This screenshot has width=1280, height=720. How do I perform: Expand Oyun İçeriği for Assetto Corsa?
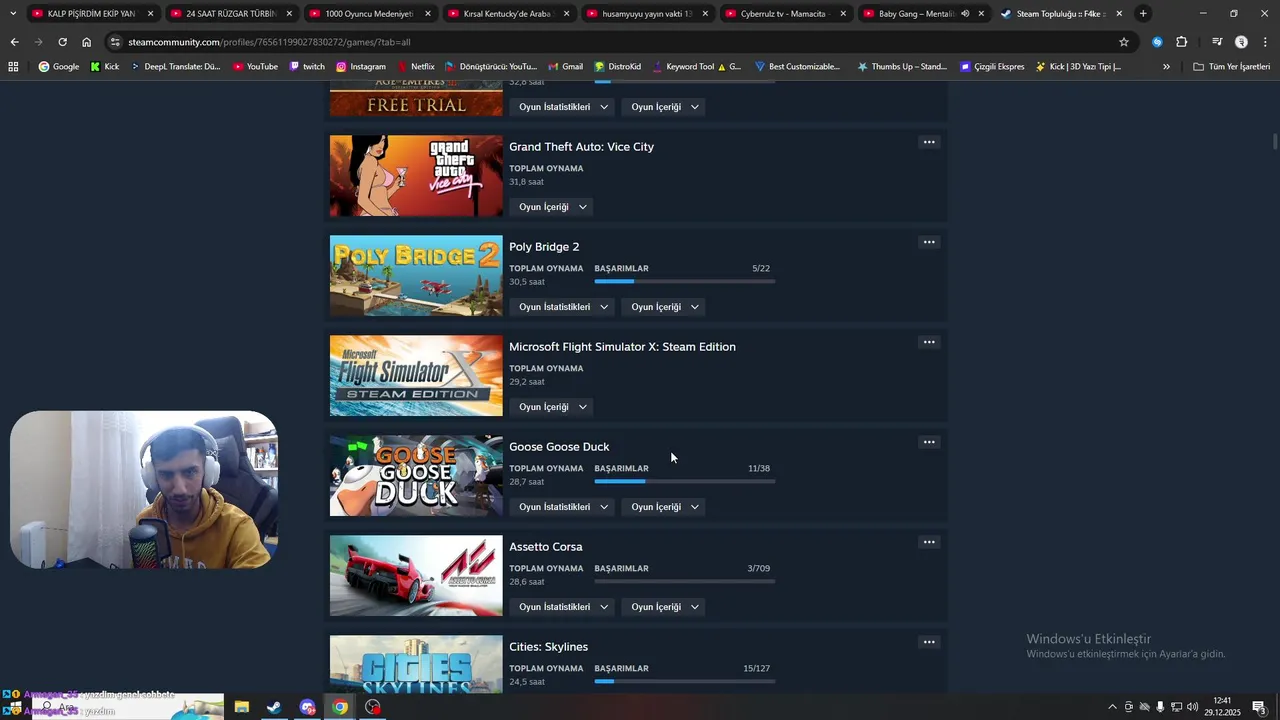point(665,607)
